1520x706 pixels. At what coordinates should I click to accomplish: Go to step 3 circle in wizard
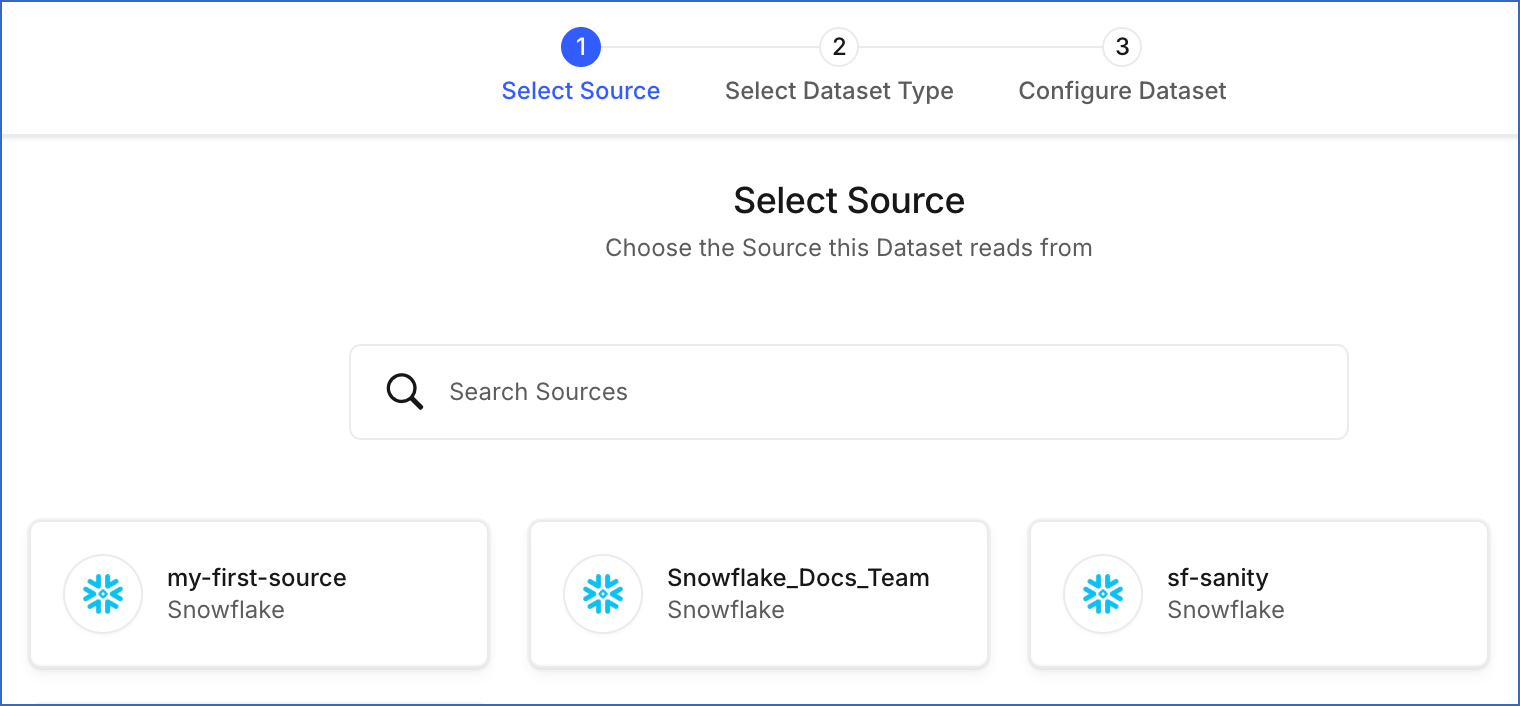pyautogui.click(x=1122, y=47)
